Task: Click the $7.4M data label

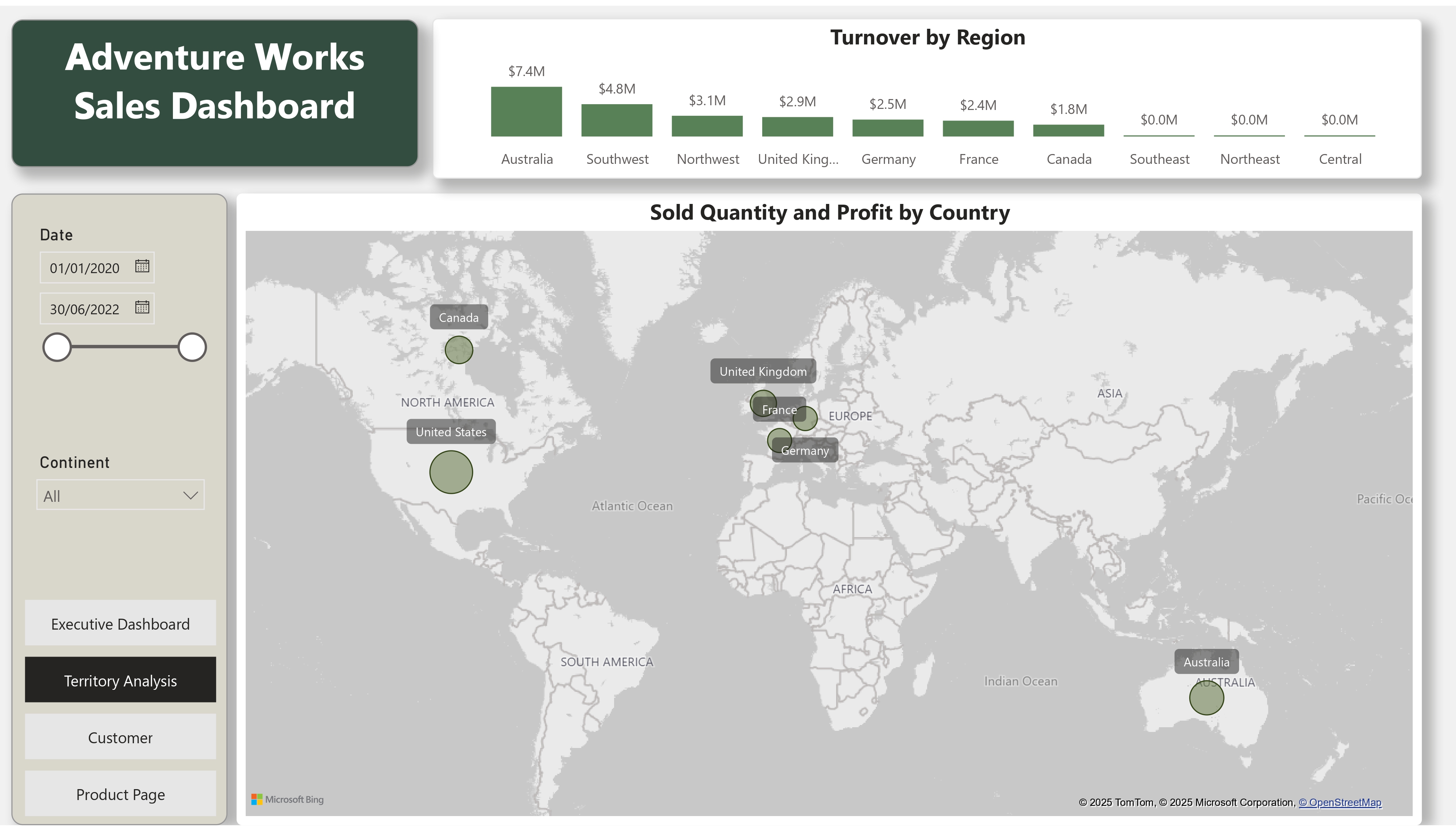Action: click(526, 71)
